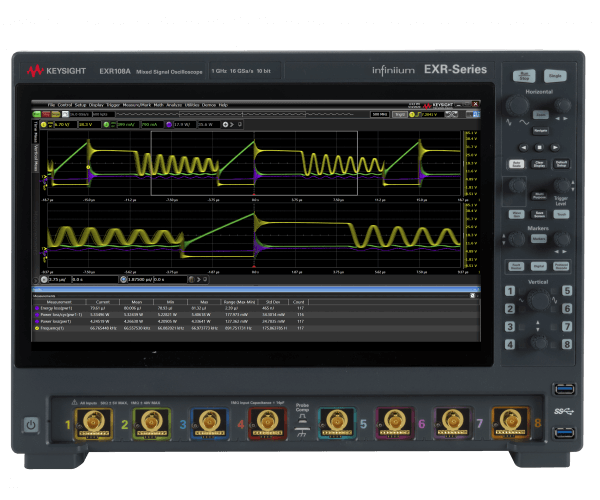The image size is (600, 500).
Task: Click the channel 1 yellow BNC input
Action: point(94,423)
